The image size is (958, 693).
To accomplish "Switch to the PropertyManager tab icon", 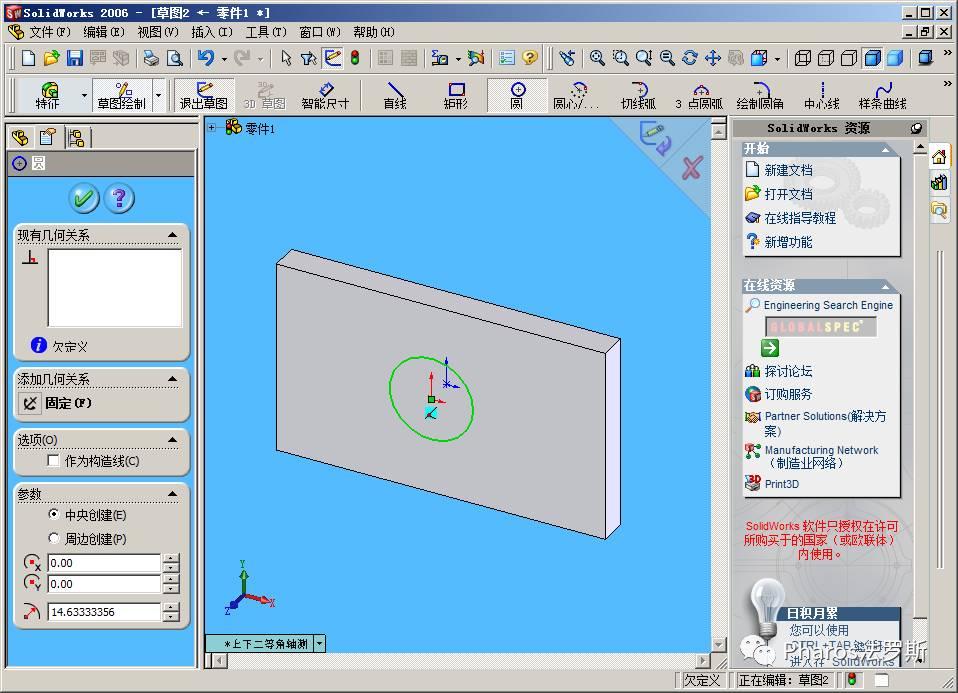I will (48, 138).
